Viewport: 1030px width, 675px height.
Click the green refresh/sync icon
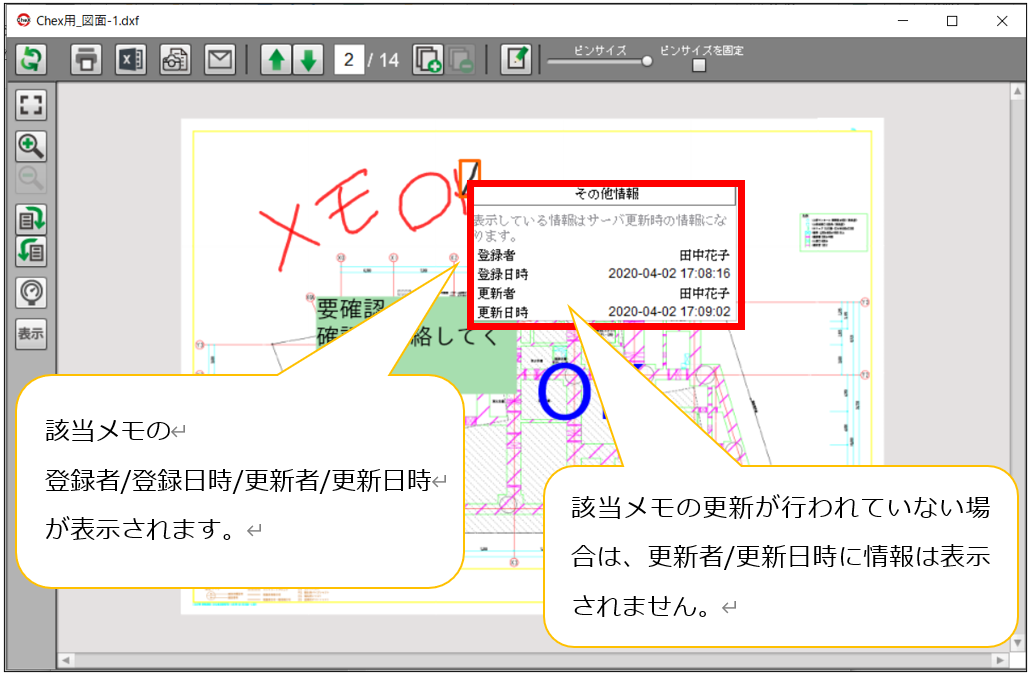coord(30,59)
